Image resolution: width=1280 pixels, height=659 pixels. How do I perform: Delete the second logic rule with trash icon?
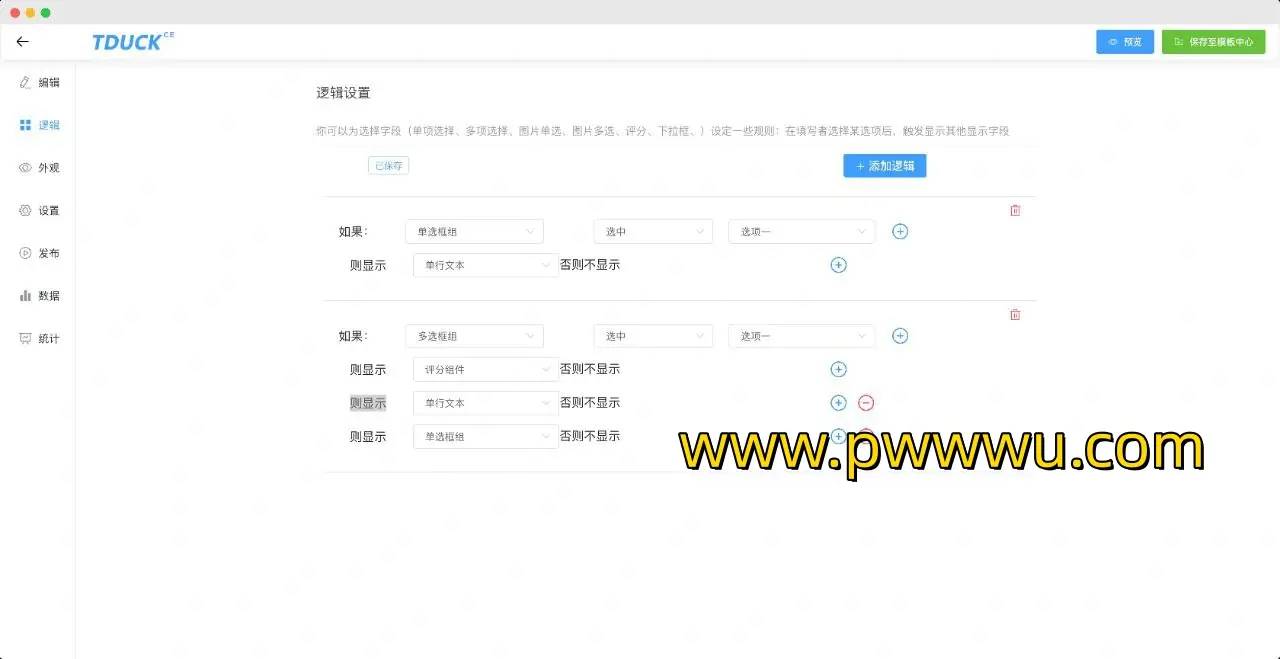pos(1015,315)
